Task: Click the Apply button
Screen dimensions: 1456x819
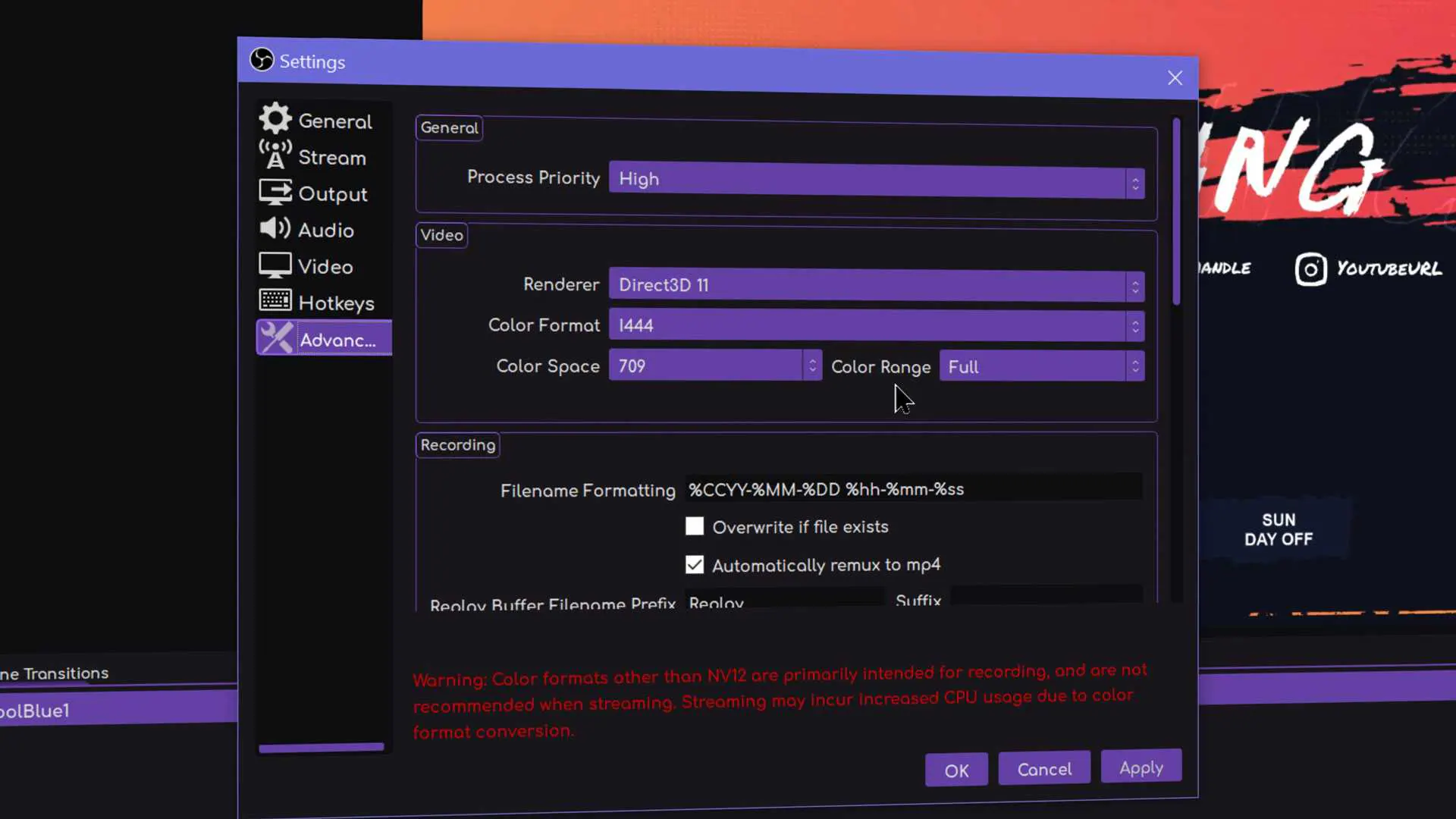Action: coord(1141,768)
